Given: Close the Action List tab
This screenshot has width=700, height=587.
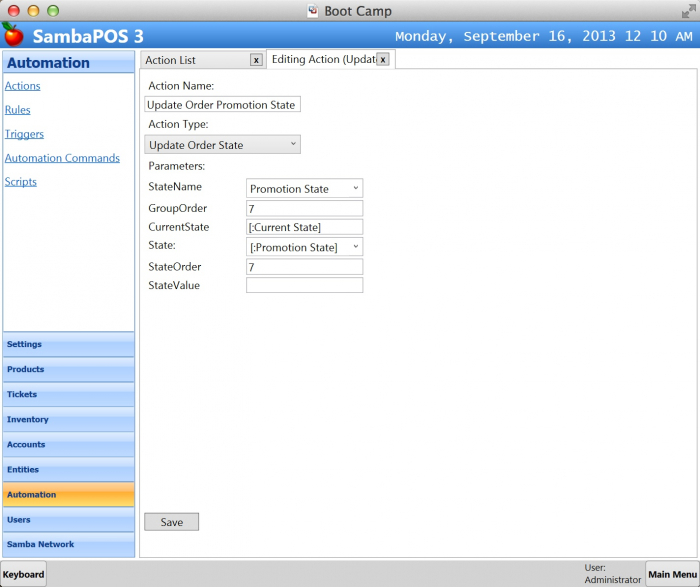Looking at the screenshot, I should tap(256, 60).
